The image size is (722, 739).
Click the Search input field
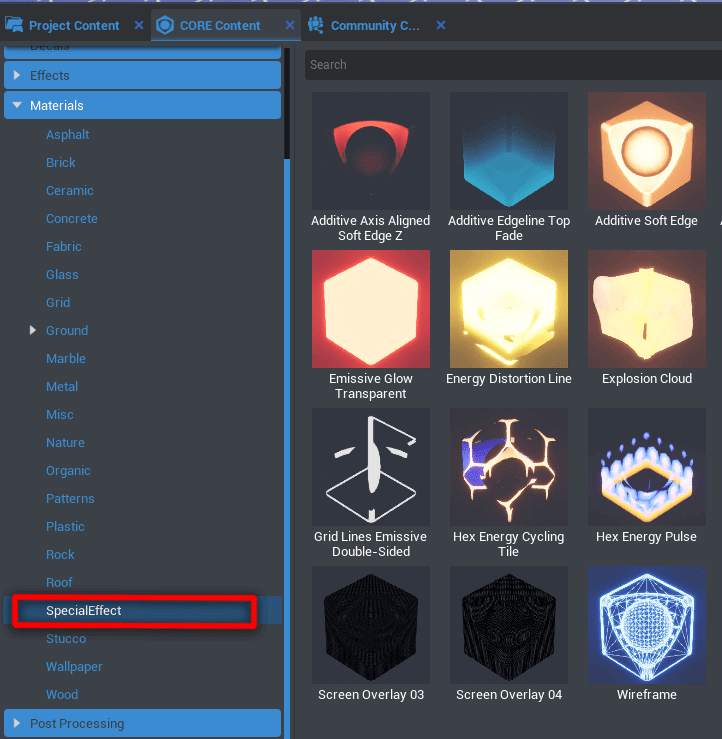click(510, 65)
